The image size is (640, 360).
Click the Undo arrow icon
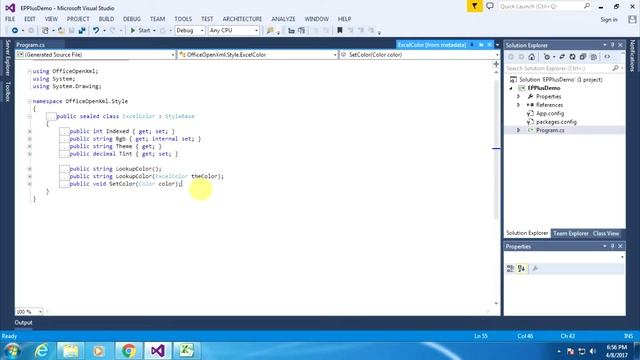point(96,30)
